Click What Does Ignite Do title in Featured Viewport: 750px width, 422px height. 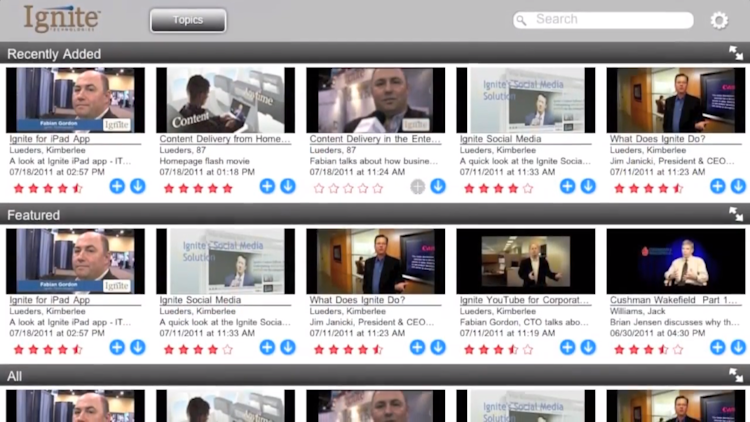click(357, 300)
